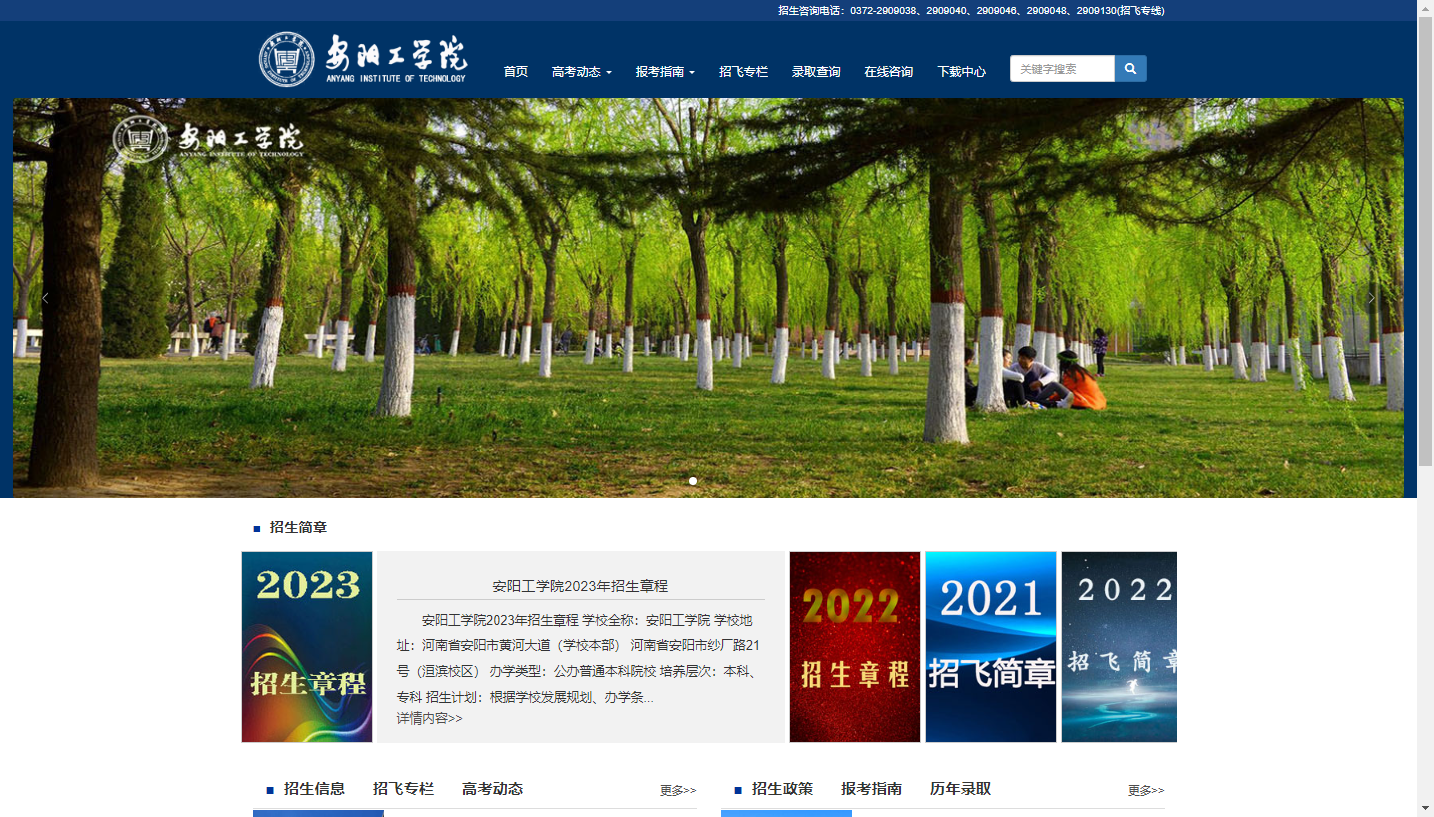This screenshot has width=1434, height=817.
Task: Open 首页 in navigation bar
Action: (x=516, y=72)
